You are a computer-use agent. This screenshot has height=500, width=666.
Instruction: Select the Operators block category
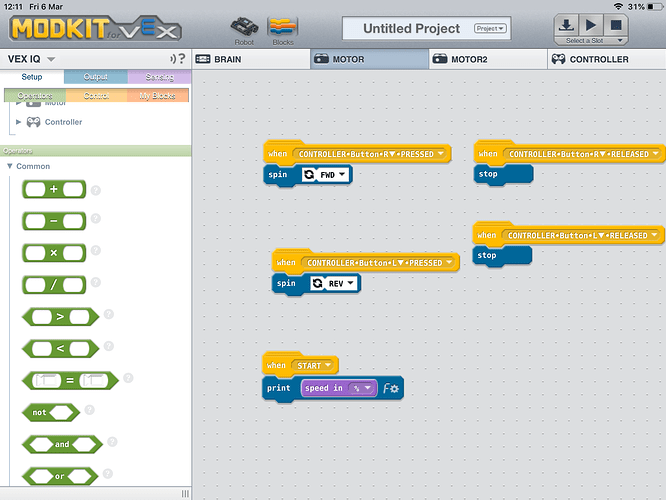[x=35, y=96]
